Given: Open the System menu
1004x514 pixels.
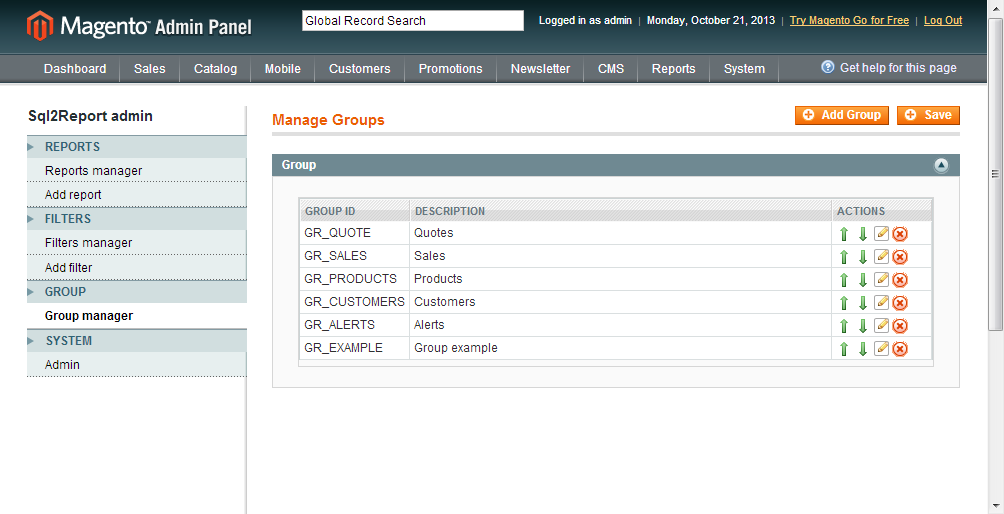Looking at the screenshot, I should [744, 68].
